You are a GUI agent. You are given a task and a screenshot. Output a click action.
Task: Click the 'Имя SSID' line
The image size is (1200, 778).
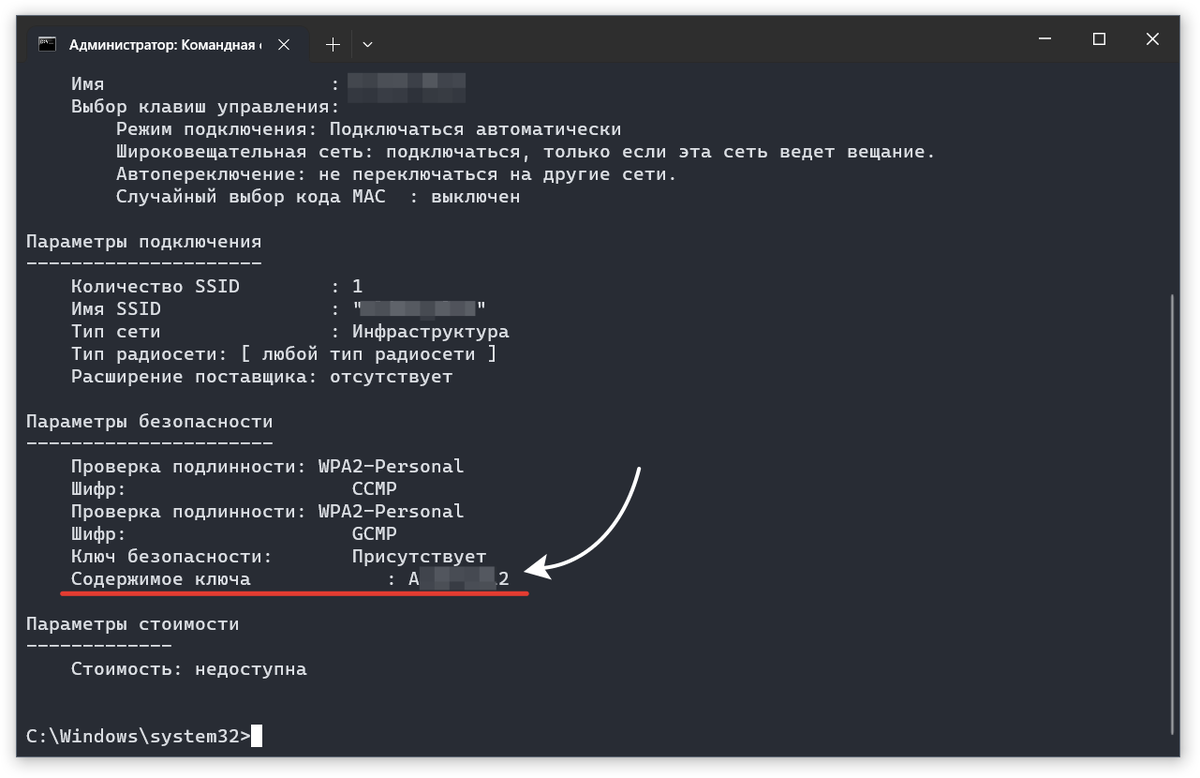[x=278, y=309]
